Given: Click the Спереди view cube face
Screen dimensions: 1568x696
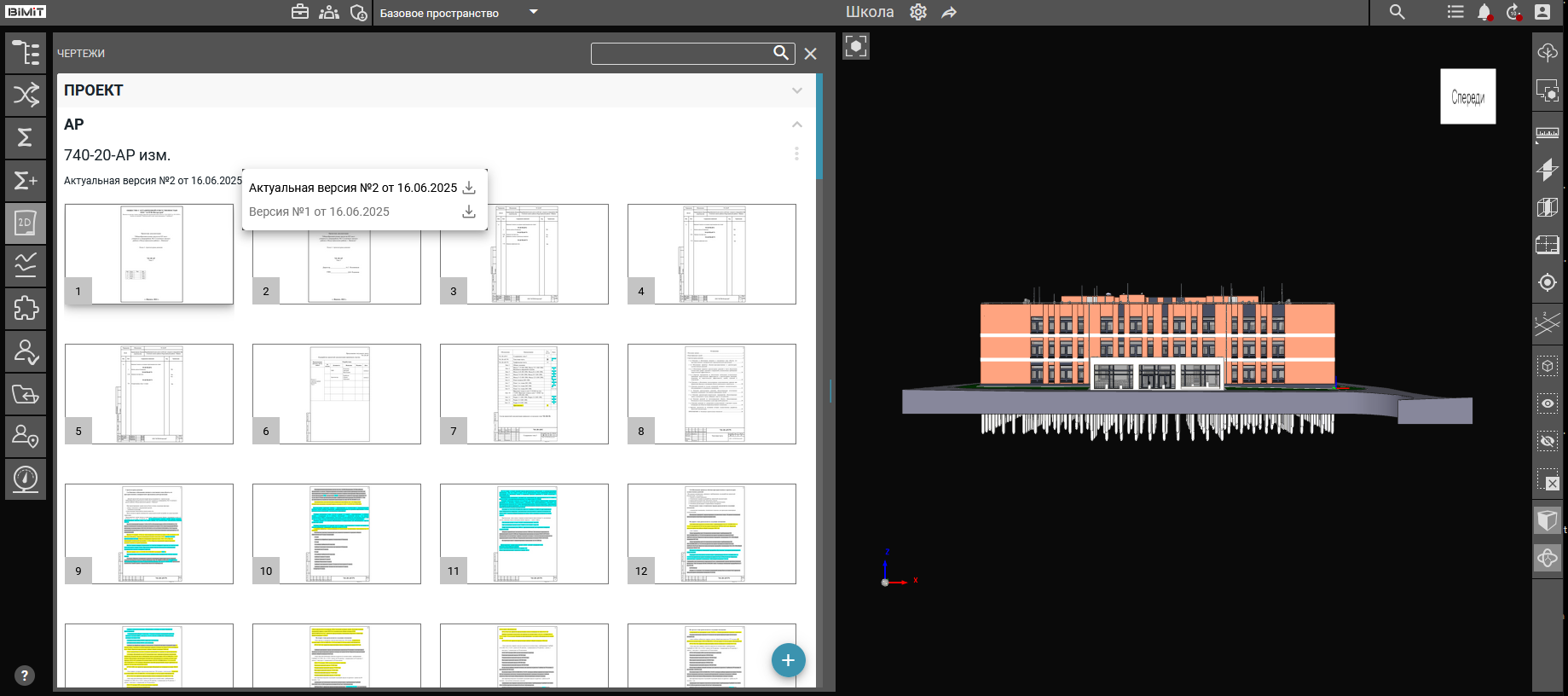Looking at the screenshot, I should 1467,97.
